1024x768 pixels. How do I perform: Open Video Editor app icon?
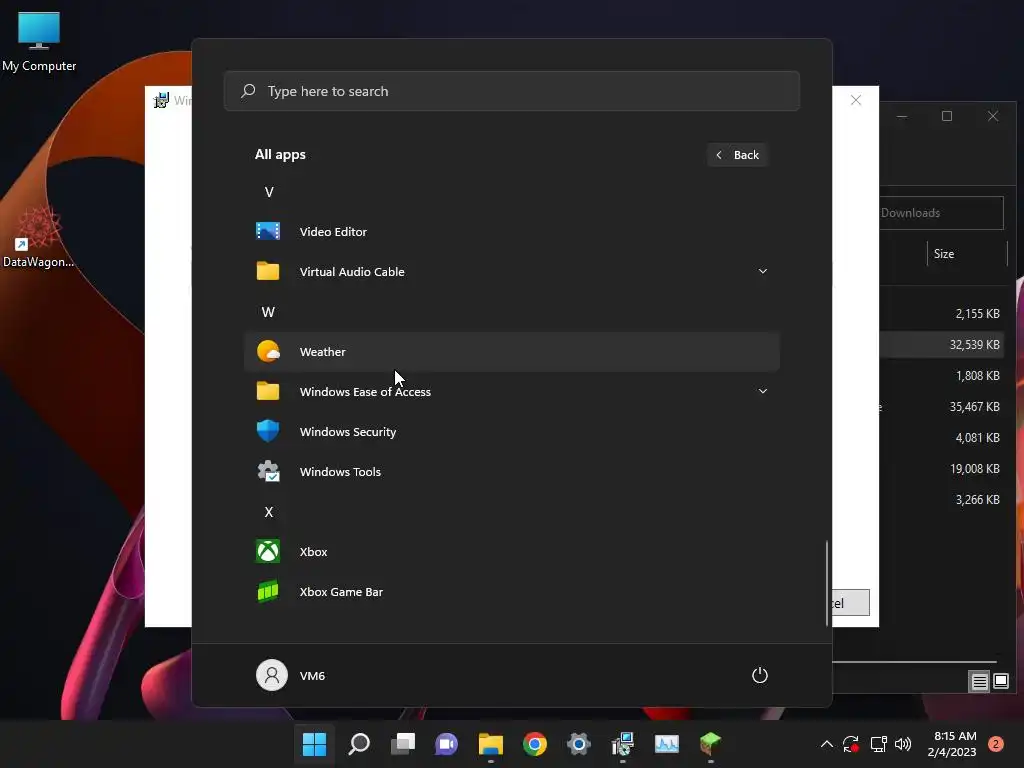pos(268,231)
